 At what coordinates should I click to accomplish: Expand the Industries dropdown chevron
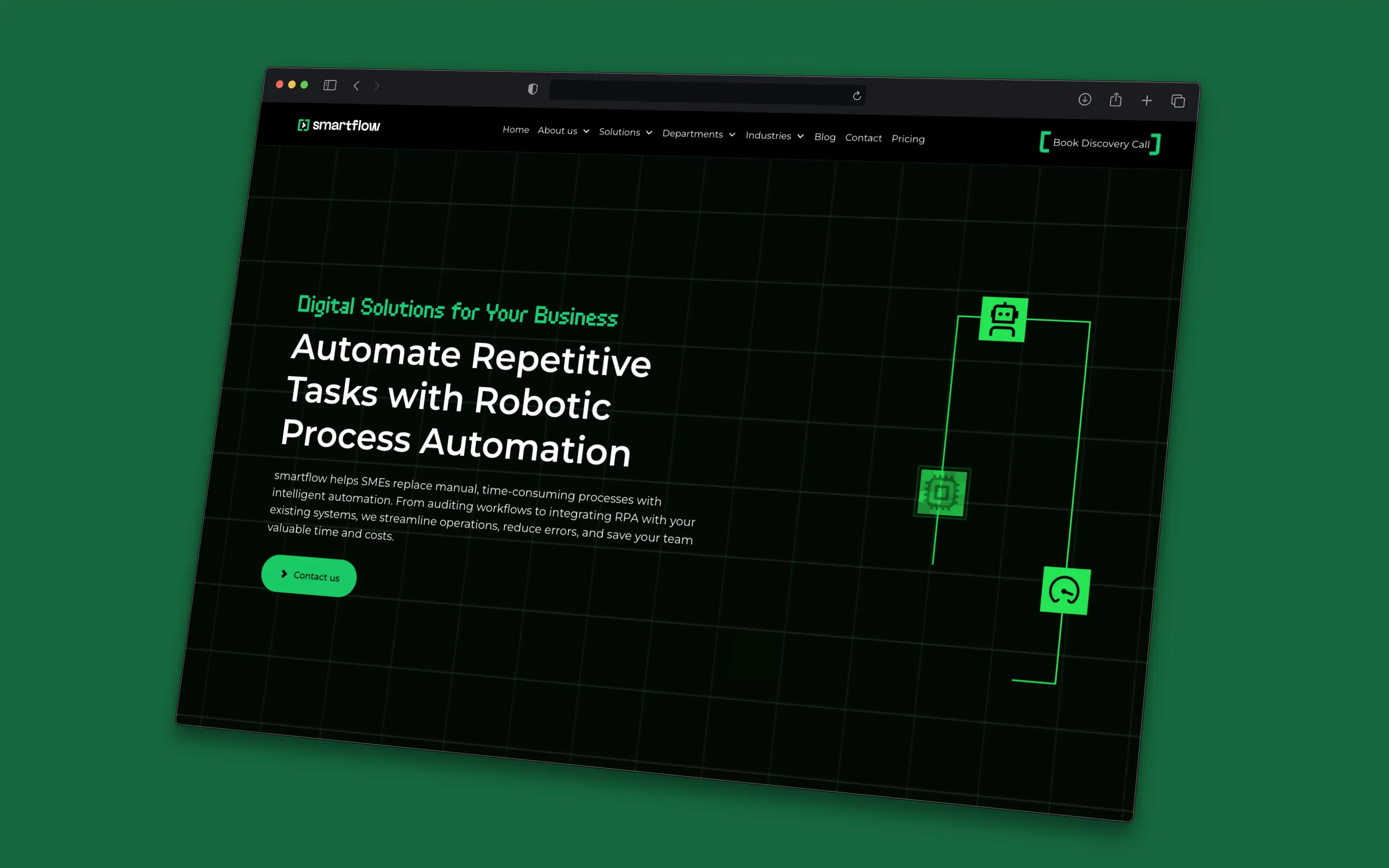800,136
